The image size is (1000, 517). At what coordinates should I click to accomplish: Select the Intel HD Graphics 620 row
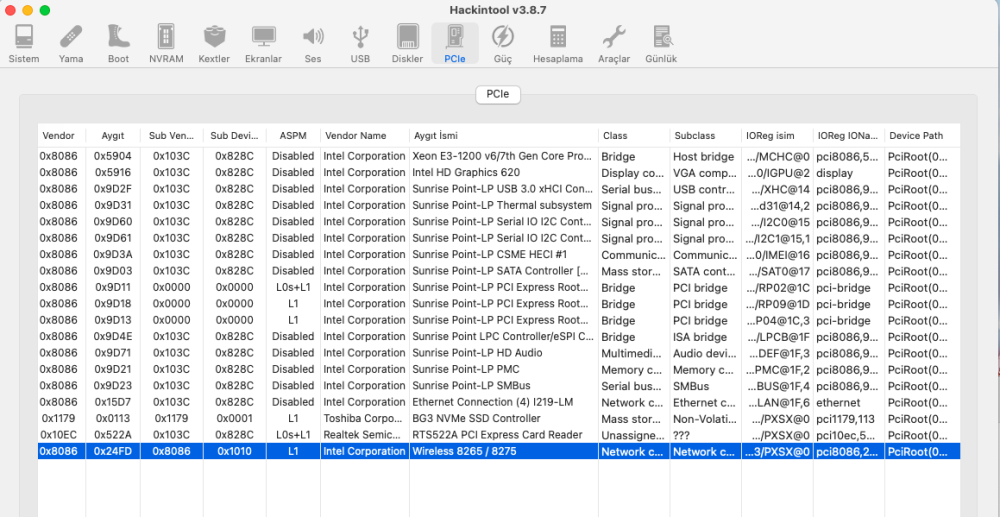click(x=499, y=173)
